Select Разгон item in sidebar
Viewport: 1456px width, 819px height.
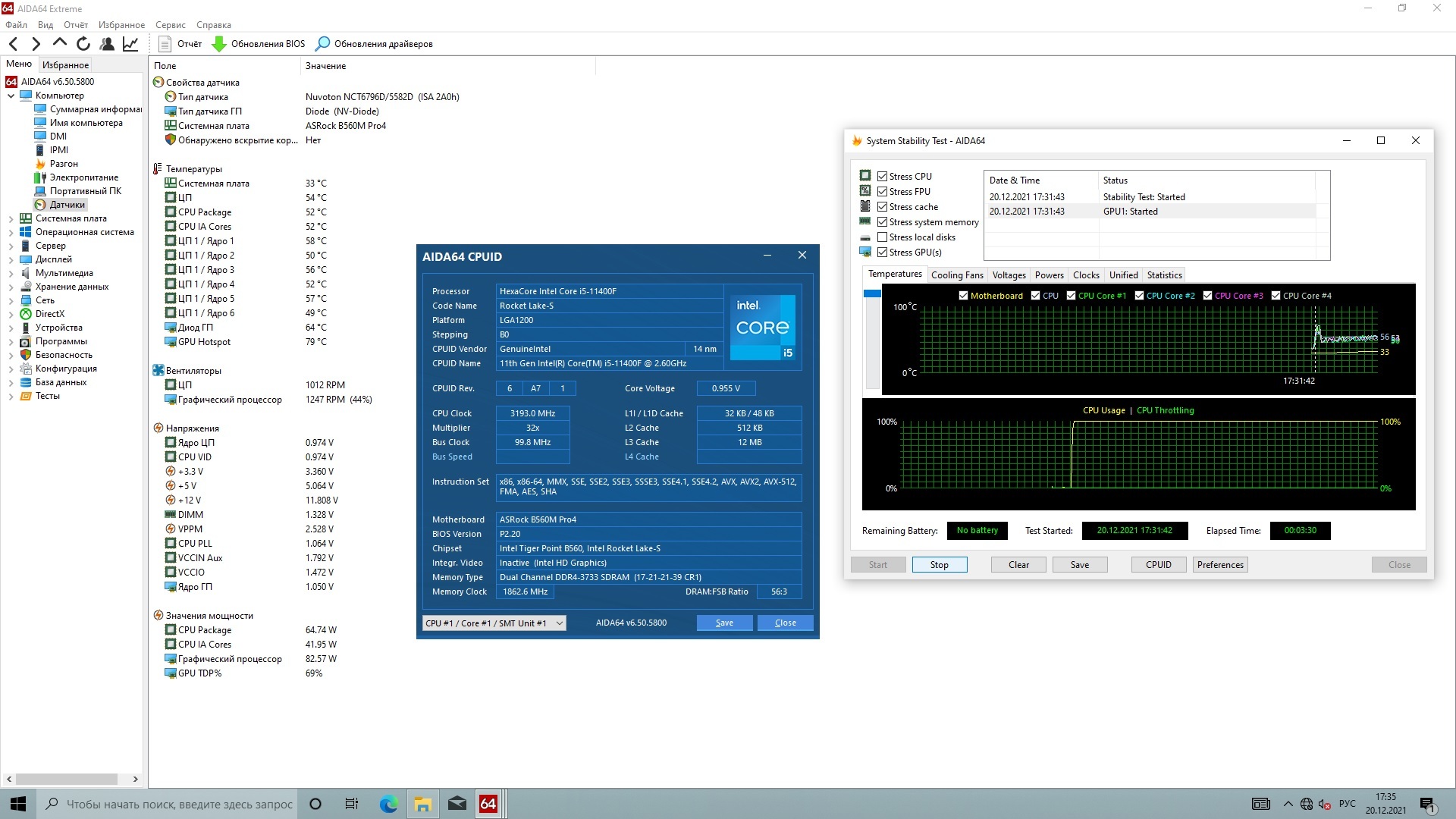57,164
